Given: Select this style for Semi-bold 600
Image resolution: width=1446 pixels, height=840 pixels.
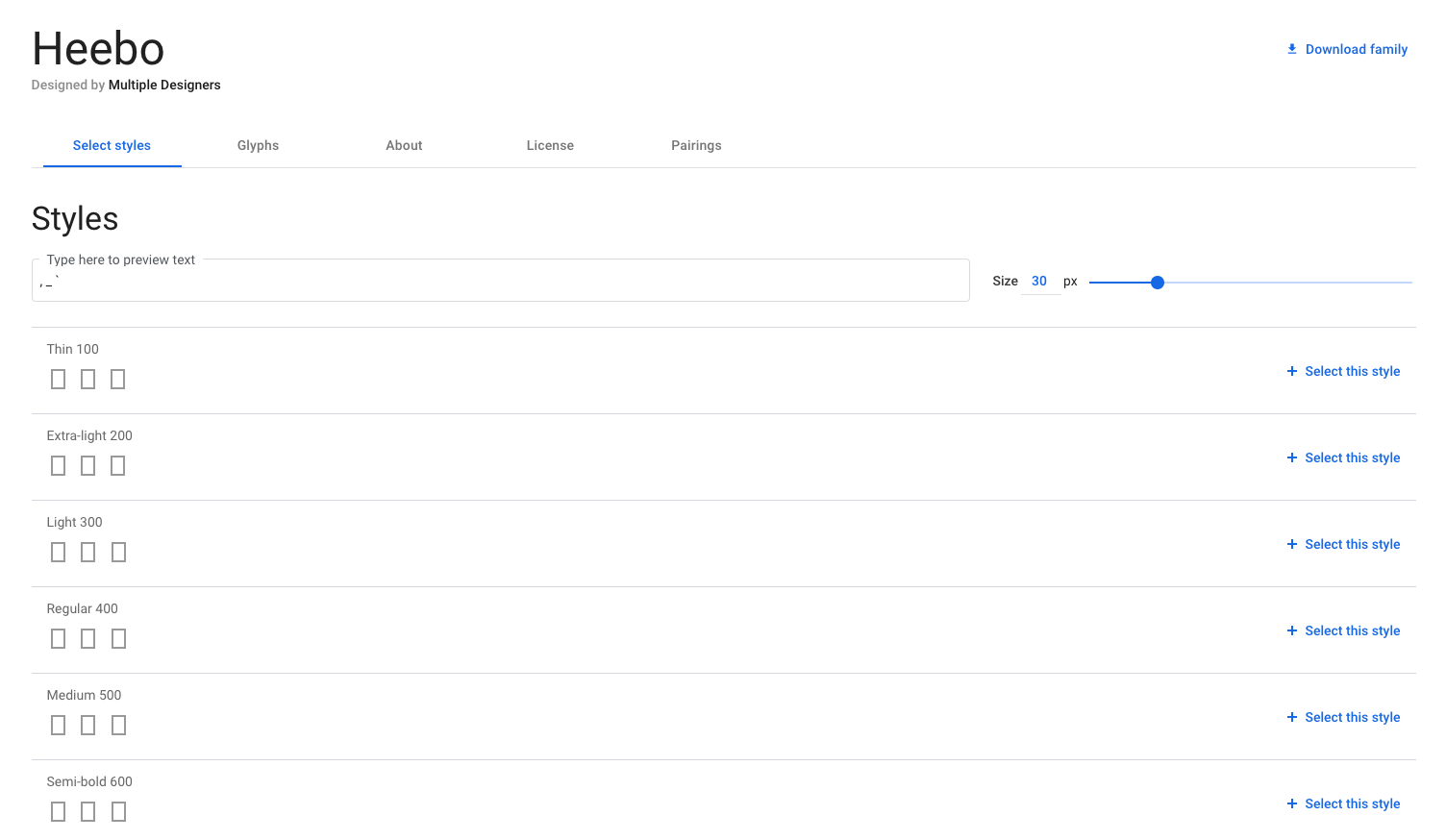Looking at the screenshot, I should click(x=1343, y=803).
